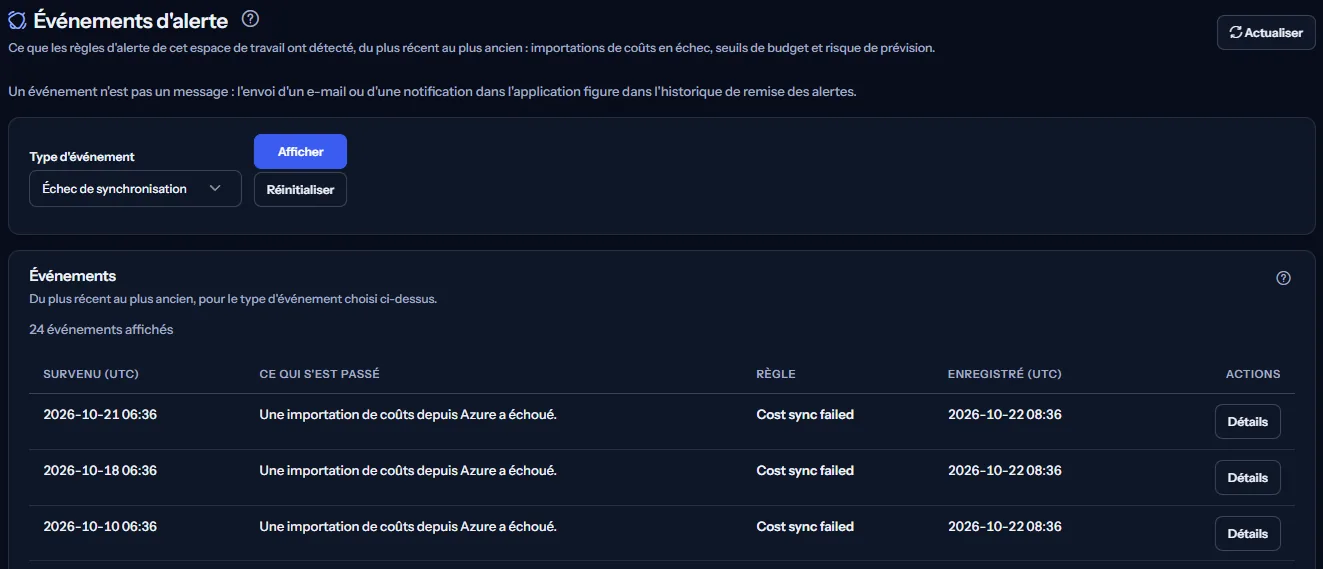Open the help icon in Événements panel
This screenshot has width=1323, height=569.
coord(1284,278)
